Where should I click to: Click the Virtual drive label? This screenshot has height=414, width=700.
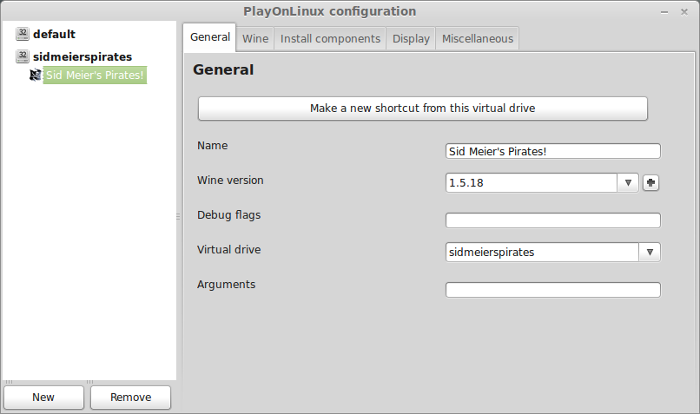point(229,249)
